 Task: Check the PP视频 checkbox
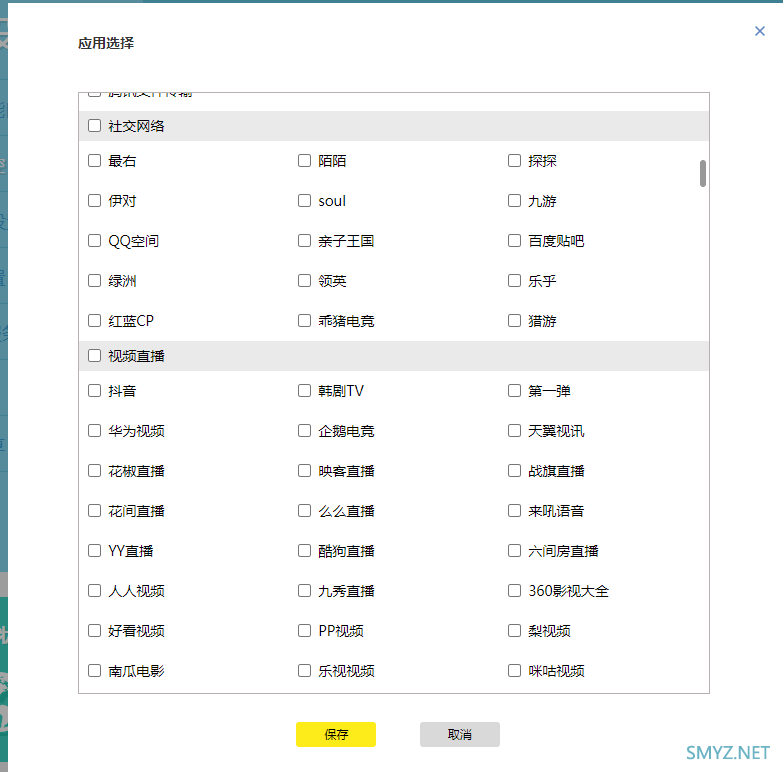tap(304, 631)
